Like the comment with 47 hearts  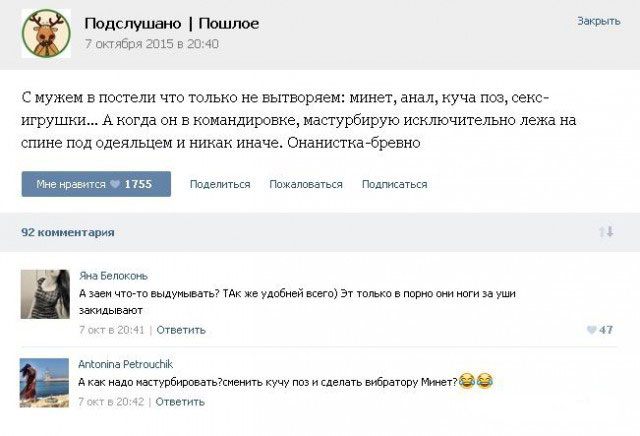click(599, 329)
